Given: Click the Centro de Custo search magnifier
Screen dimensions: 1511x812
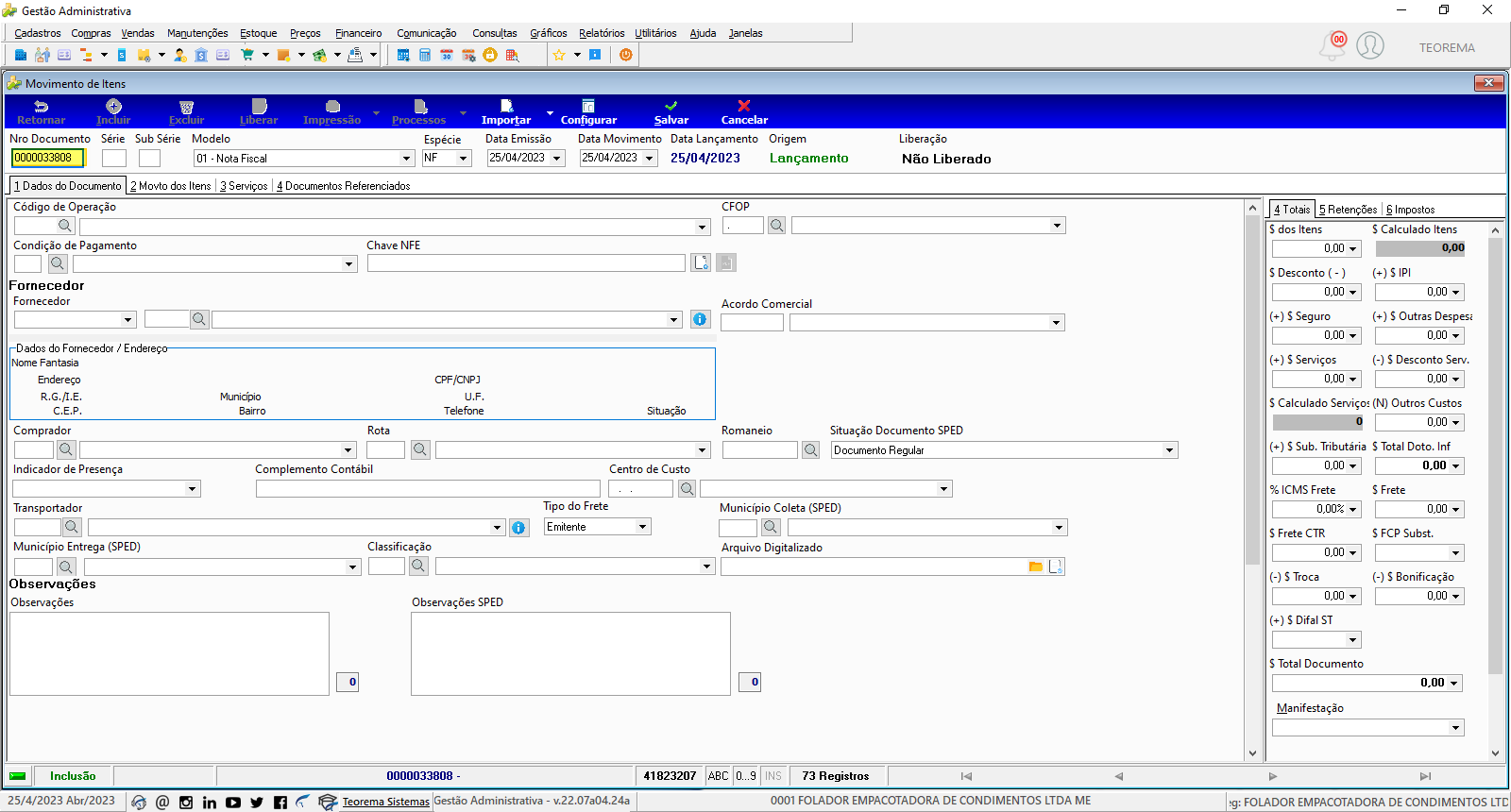Looking at the screenshot, I should (x=687, y=489).
